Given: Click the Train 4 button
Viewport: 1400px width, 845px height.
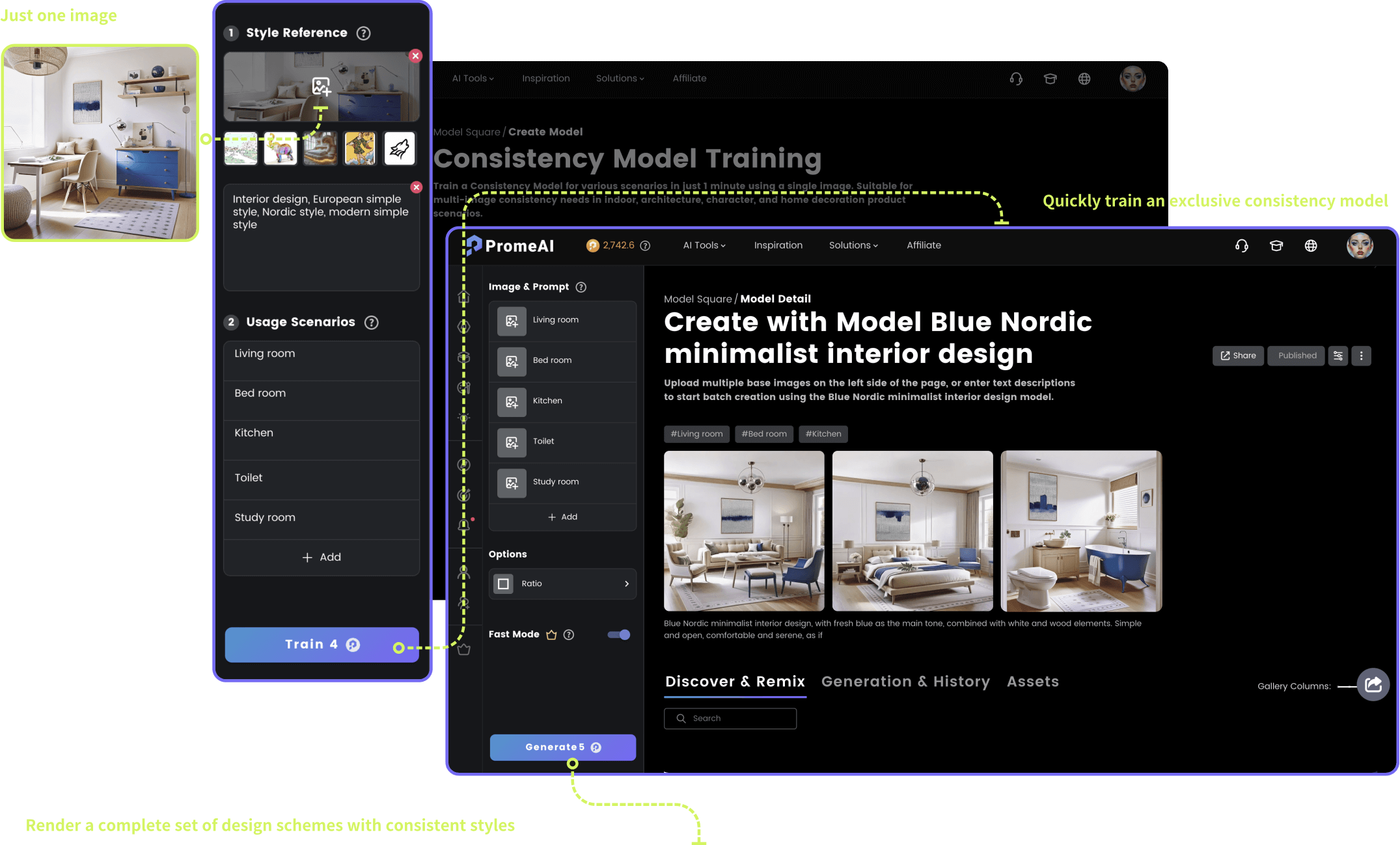Looking at the screenshot, I should [x=322, y=645].
